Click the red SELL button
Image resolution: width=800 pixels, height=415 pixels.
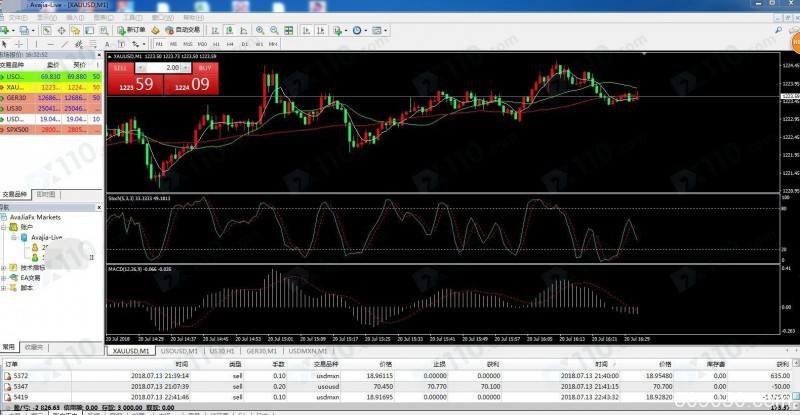coord(121,68)
